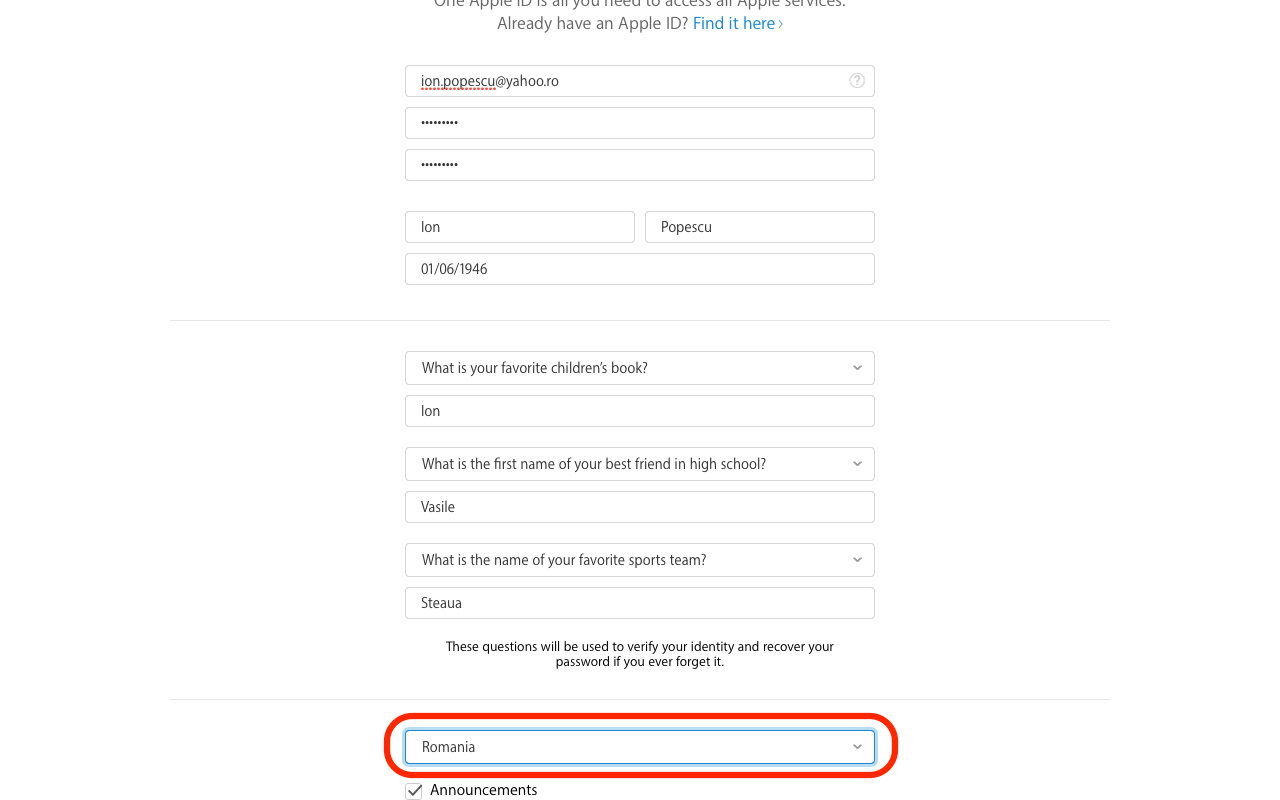This screenshot has height=800, width=1280.
Task: Click the last name field containing Popescu
Action: [x=760, y=227]
